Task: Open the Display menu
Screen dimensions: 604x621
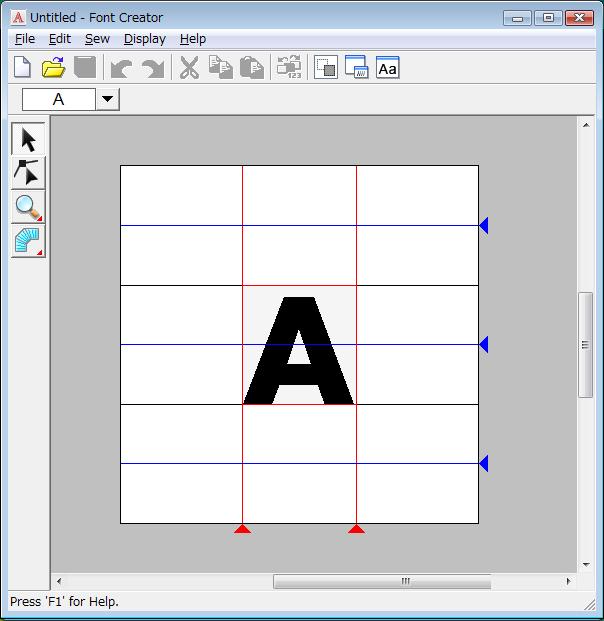Action: click(145, 39)
